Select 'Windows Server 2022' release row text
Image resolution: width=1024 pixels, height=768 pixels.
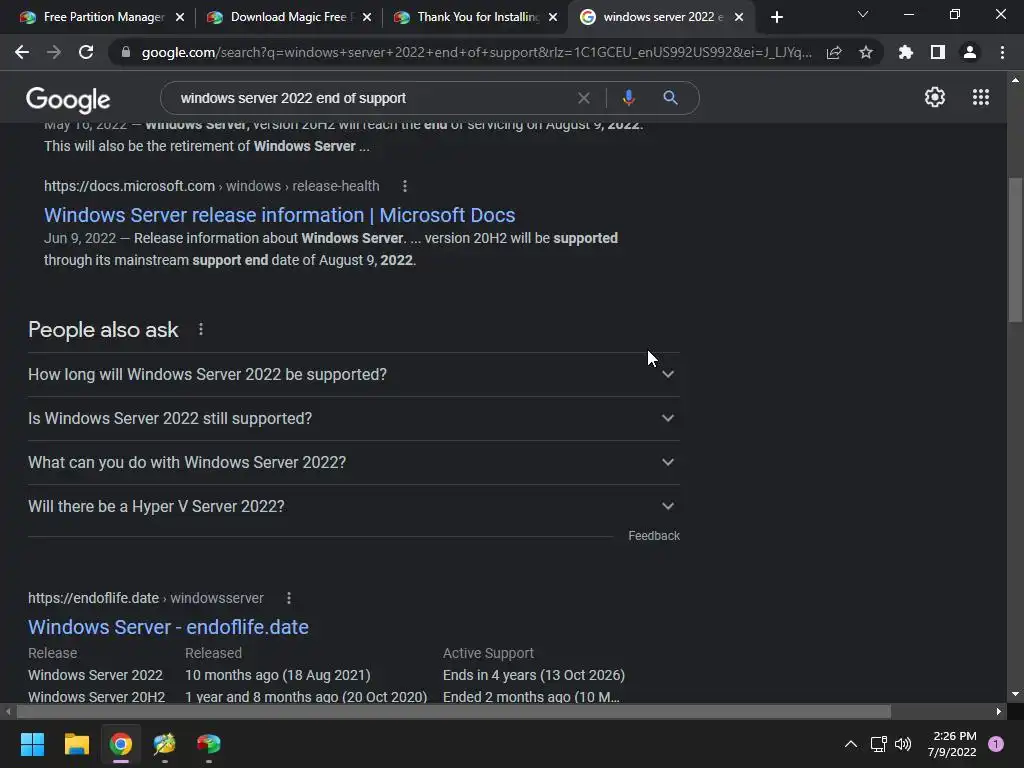click(95, 675)
